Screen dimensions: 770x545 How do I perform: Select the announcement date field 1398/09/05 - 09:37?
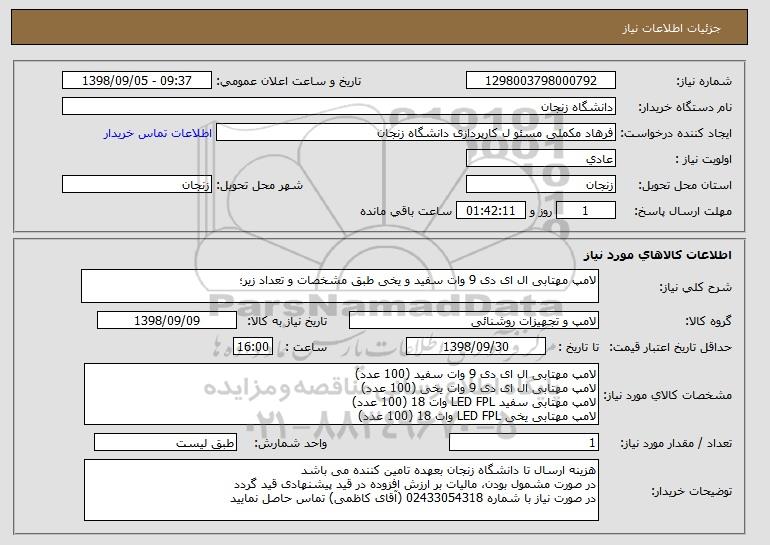point(137,81)
